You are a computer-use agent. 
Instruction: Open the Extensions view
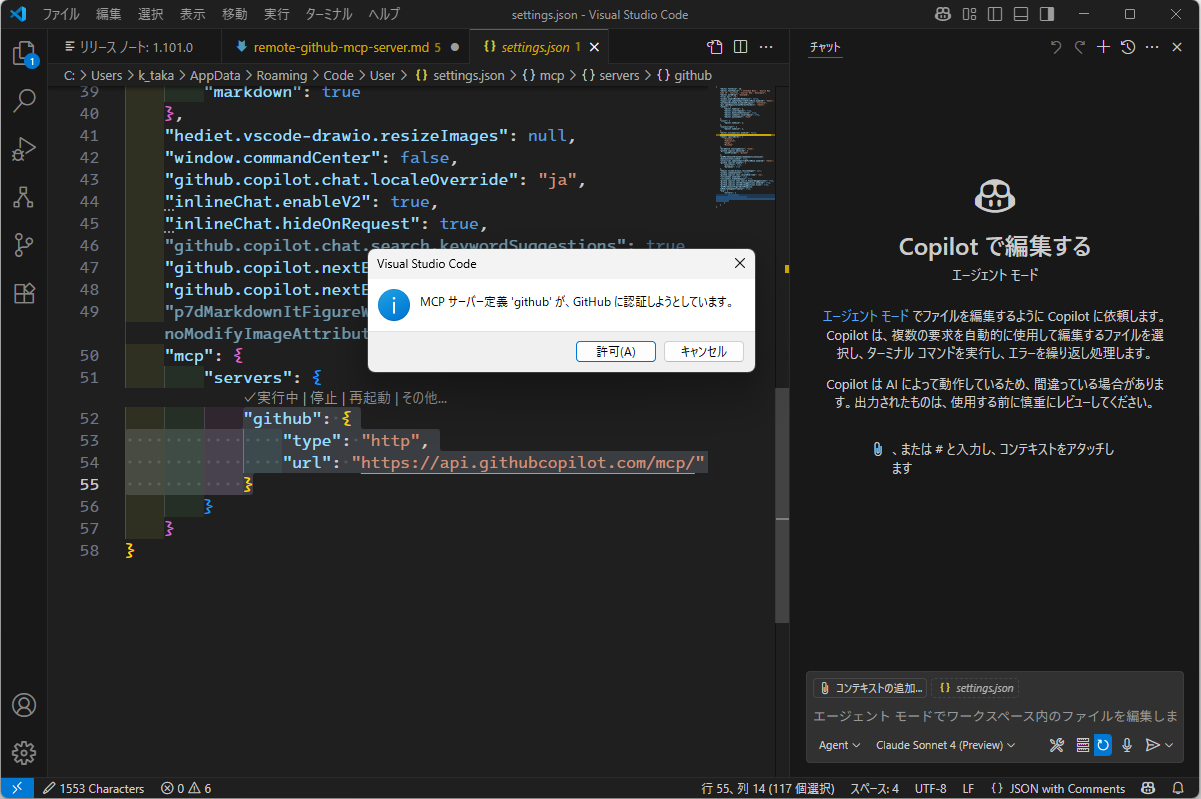(24, 293)
